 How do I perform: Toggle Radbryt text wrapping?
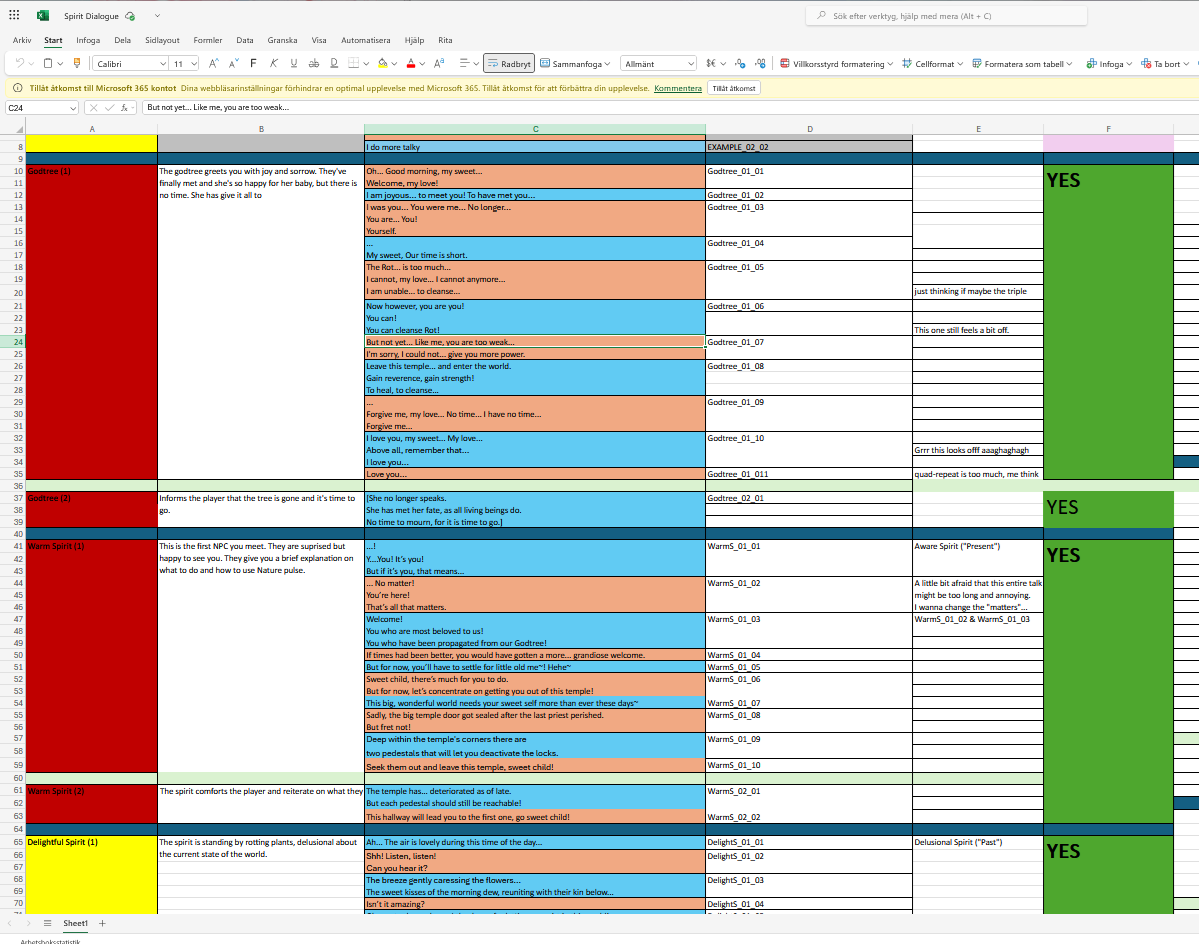tap(508, 63)
